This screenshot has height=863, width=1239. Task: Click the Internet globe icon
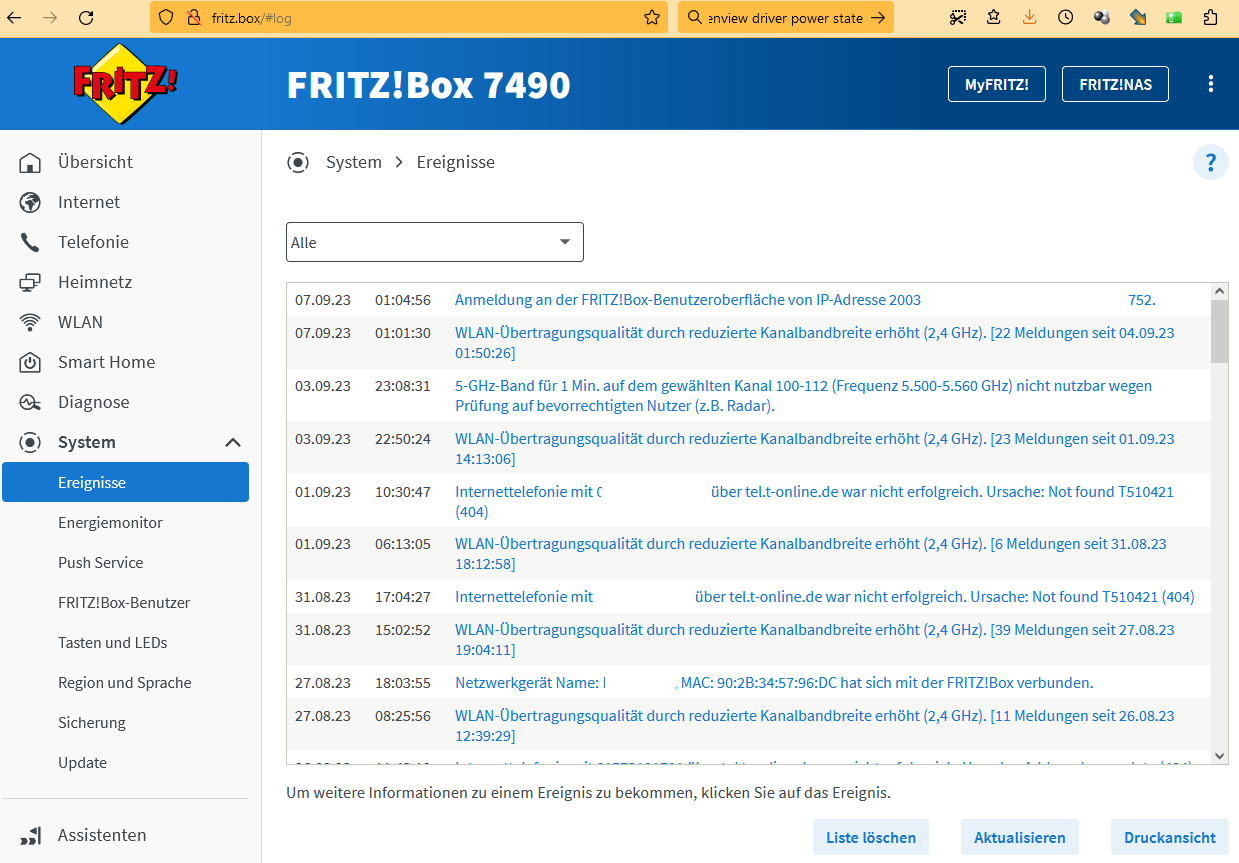31,202
